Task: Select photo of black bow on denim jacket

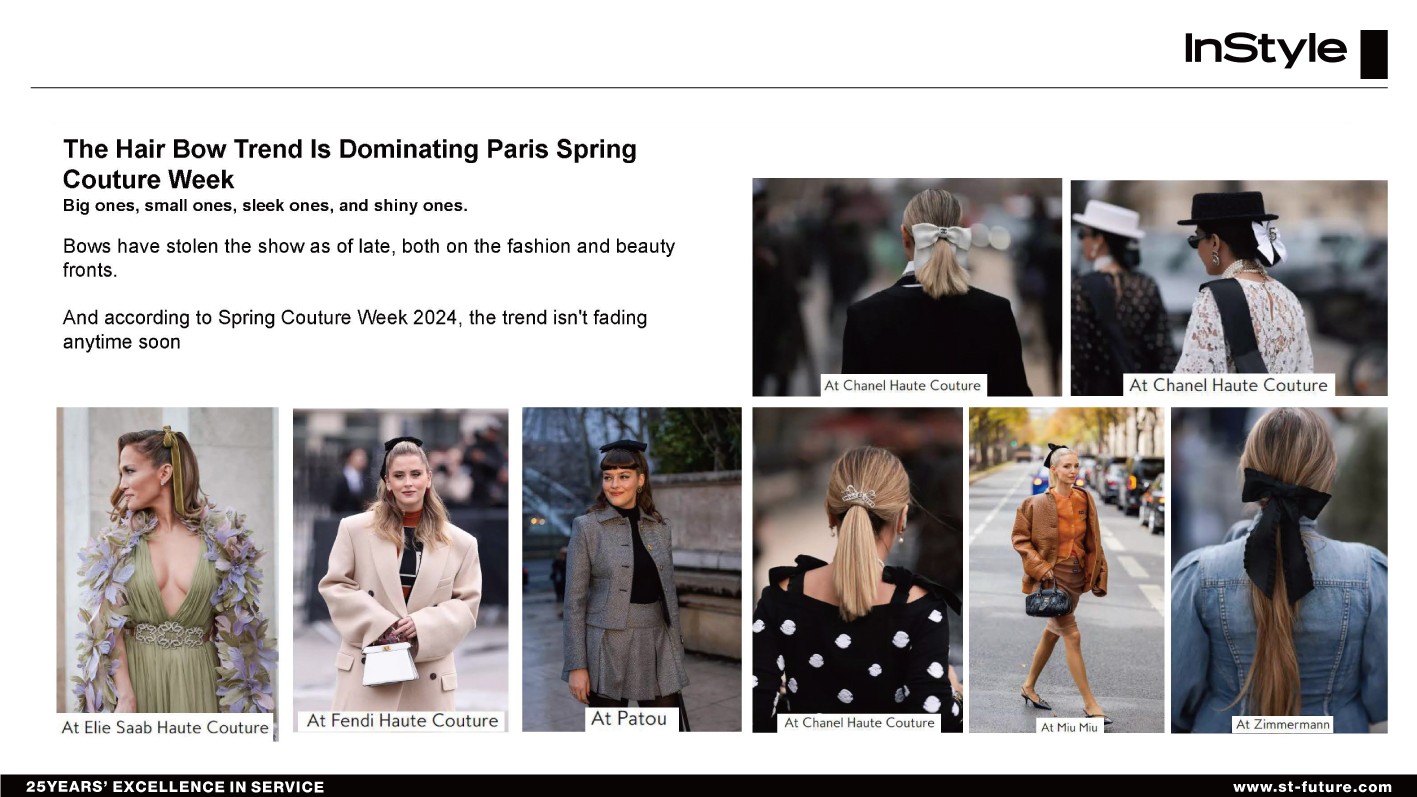Action: 1279,570
